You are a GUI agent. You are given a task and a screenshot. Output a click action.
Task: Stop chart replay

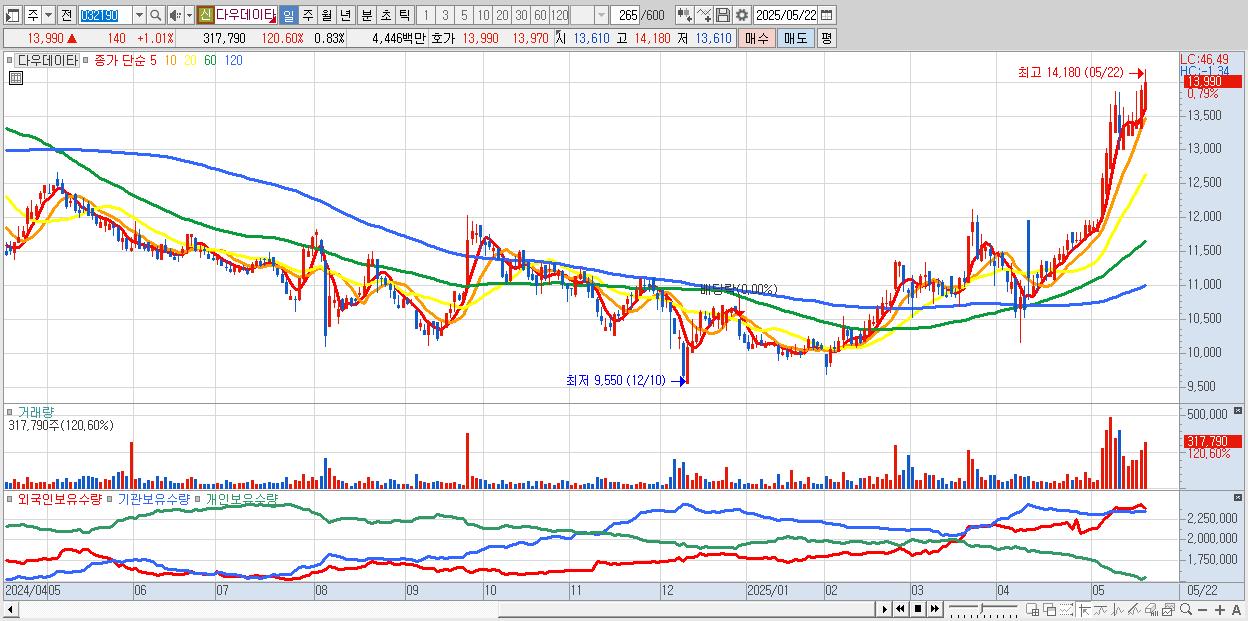(x=917, y=609)
